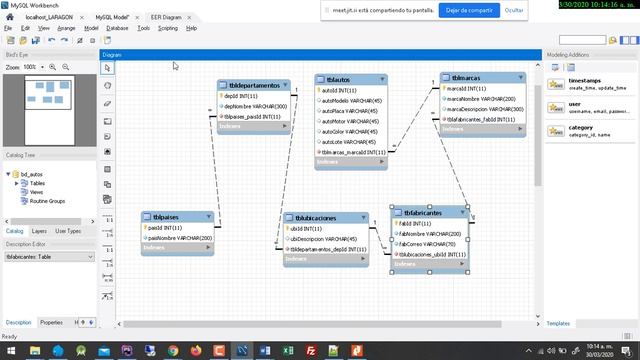Collapse the tbldepartamentos table arrow
The width and height of the screenshot is (640, 360).
285,85
